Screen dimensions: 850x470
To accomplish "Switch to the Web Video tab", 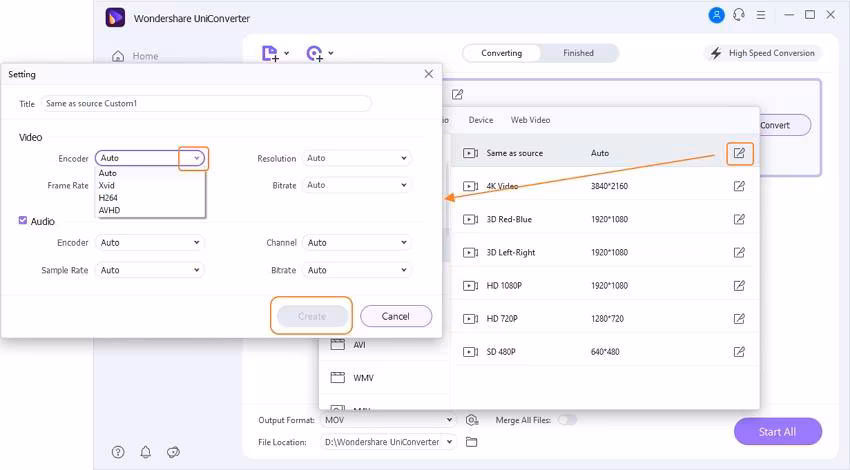I will click(x=530, y=120).
